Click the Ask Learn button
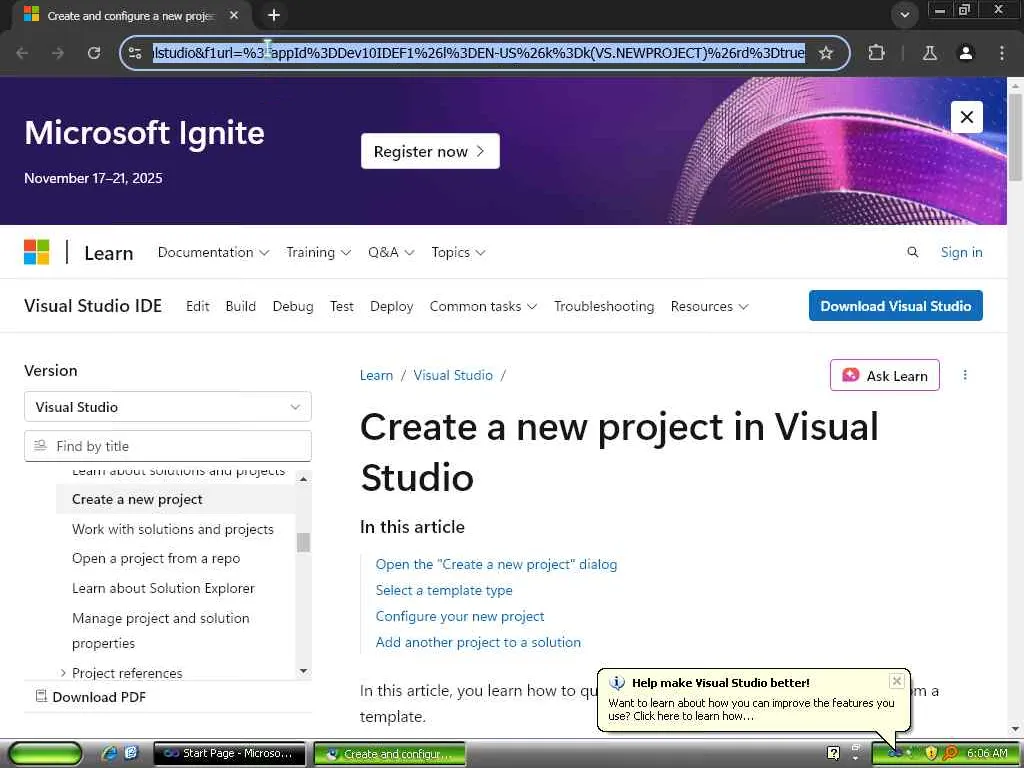Screen dimensions: 1024x768 (885, 376)
